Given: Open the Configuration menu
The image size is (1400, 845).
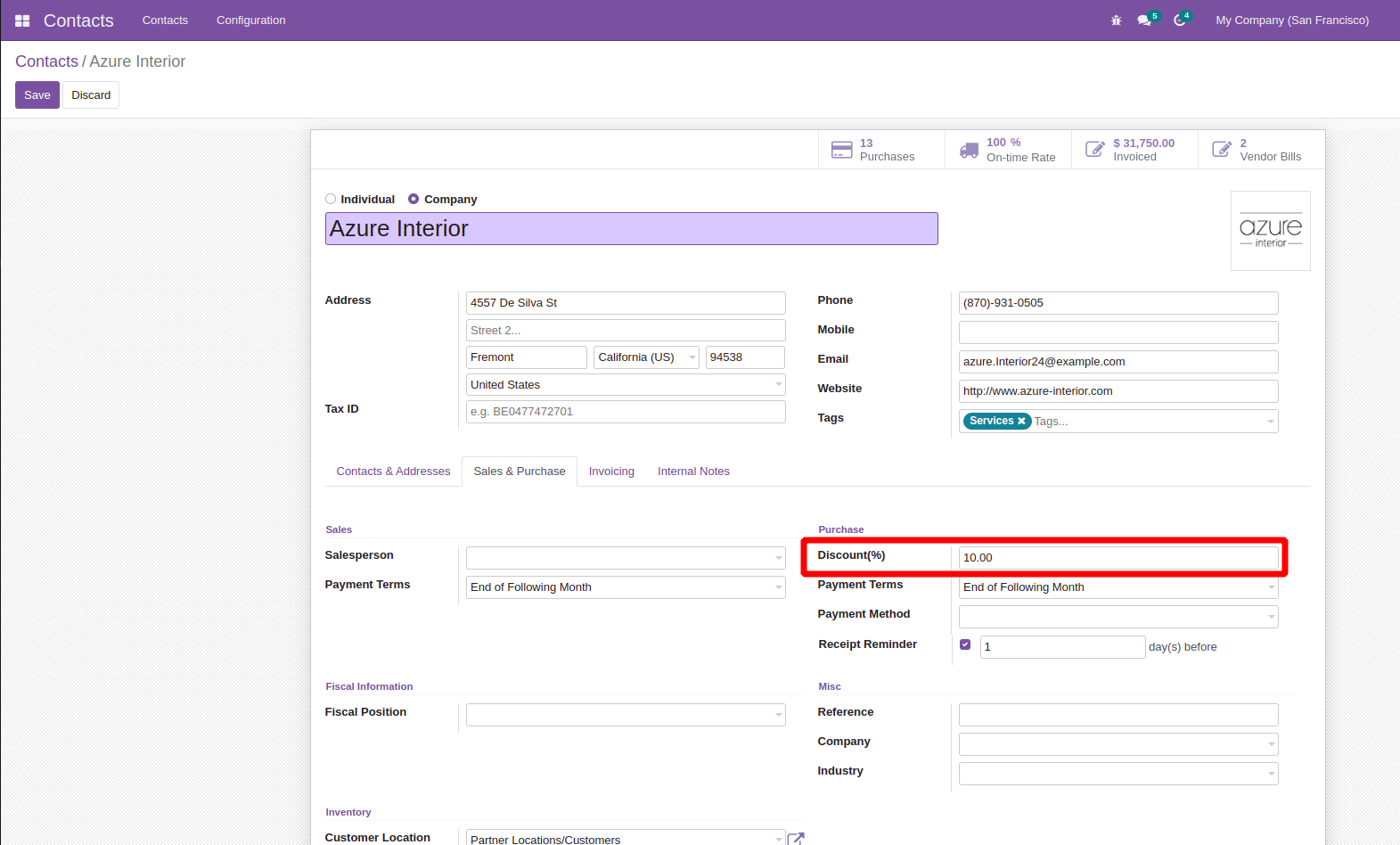Looking at the screenshot, I should click(x=250, y=21).
